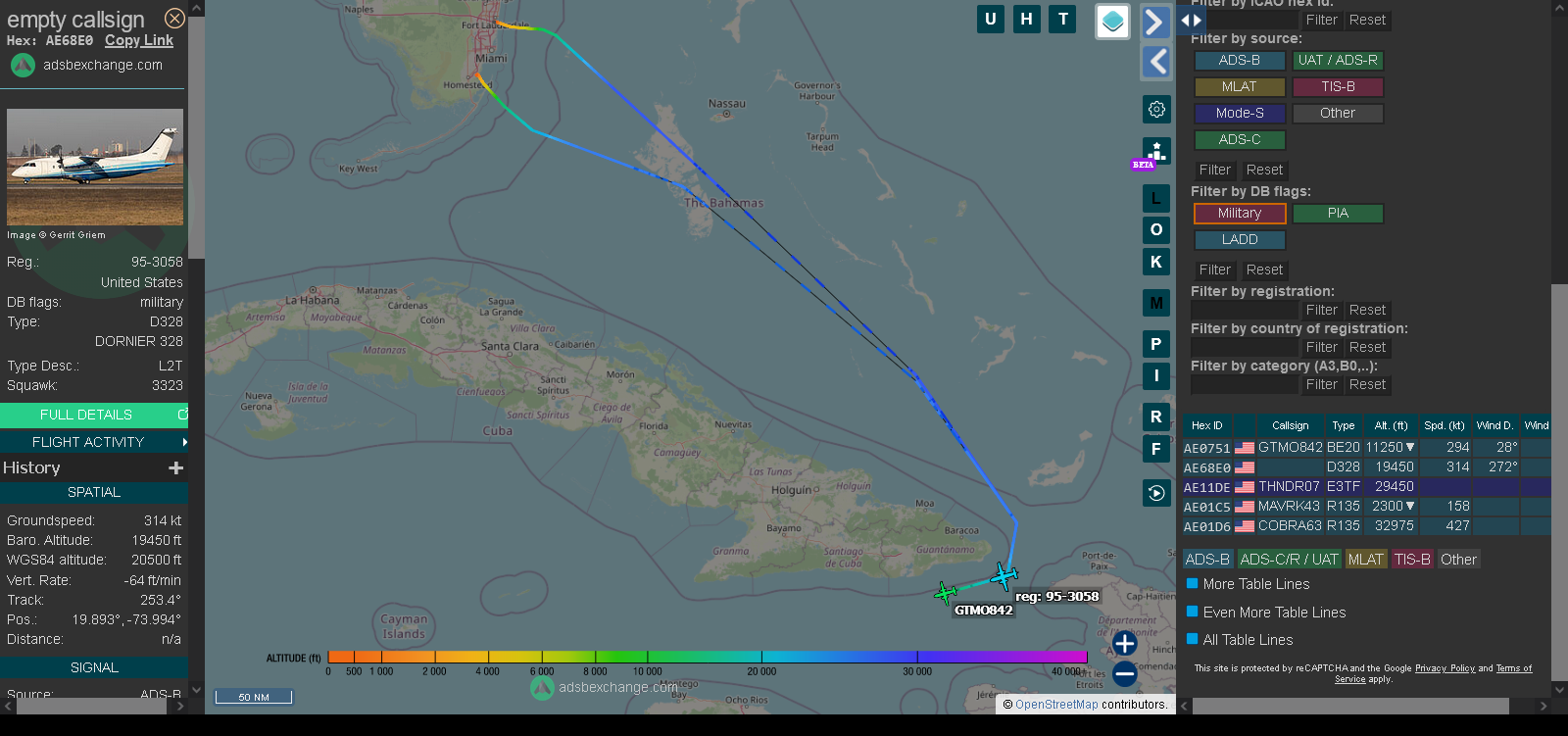Collapse the SPATIAL section header
Image resolution: width=1568 pixels, height=736 pixels.
tap(94, 492)
